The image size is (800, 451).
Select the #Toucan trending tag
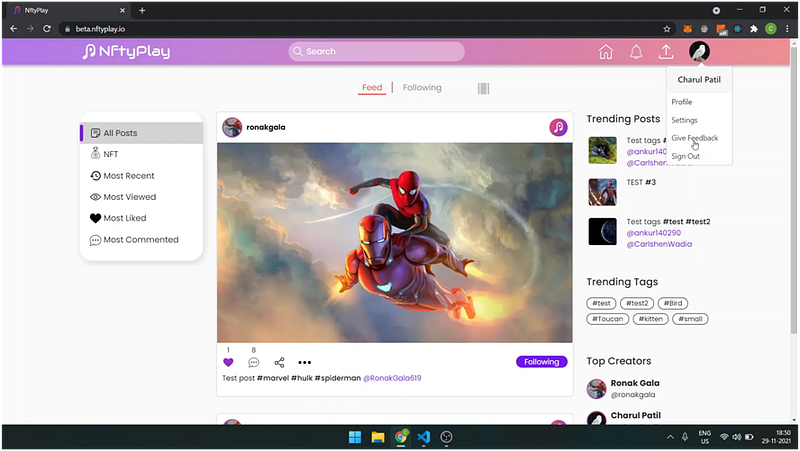pyautogui.click(x=608, y=319)
